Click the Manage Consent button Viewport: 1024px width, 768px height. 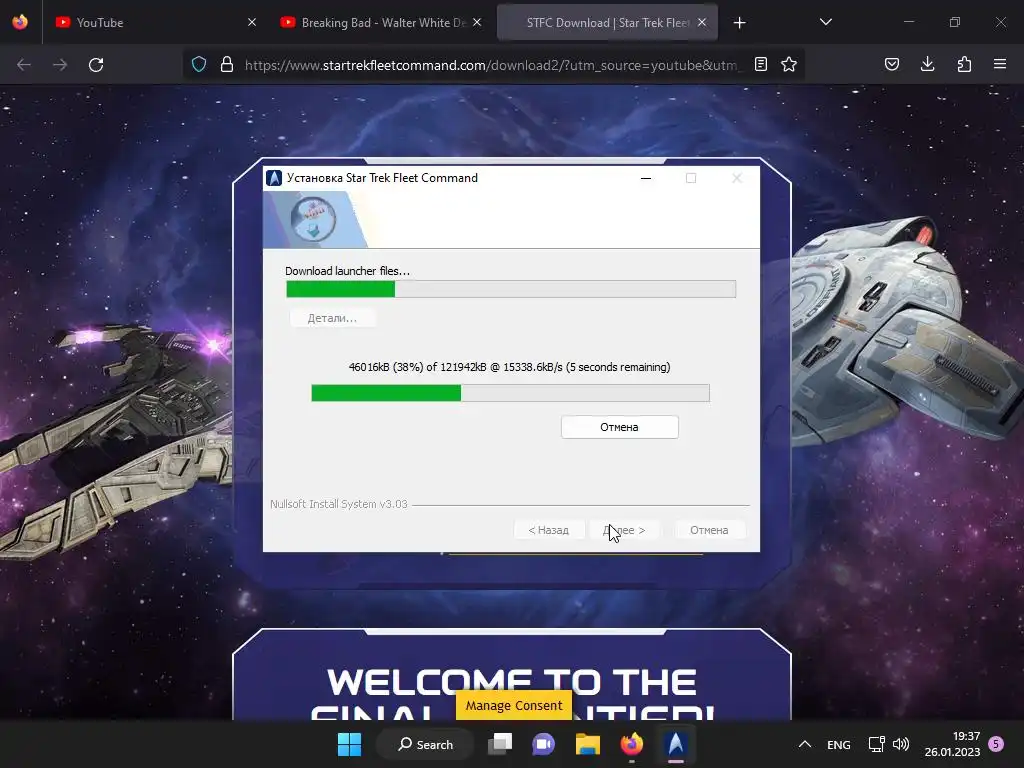514,705
